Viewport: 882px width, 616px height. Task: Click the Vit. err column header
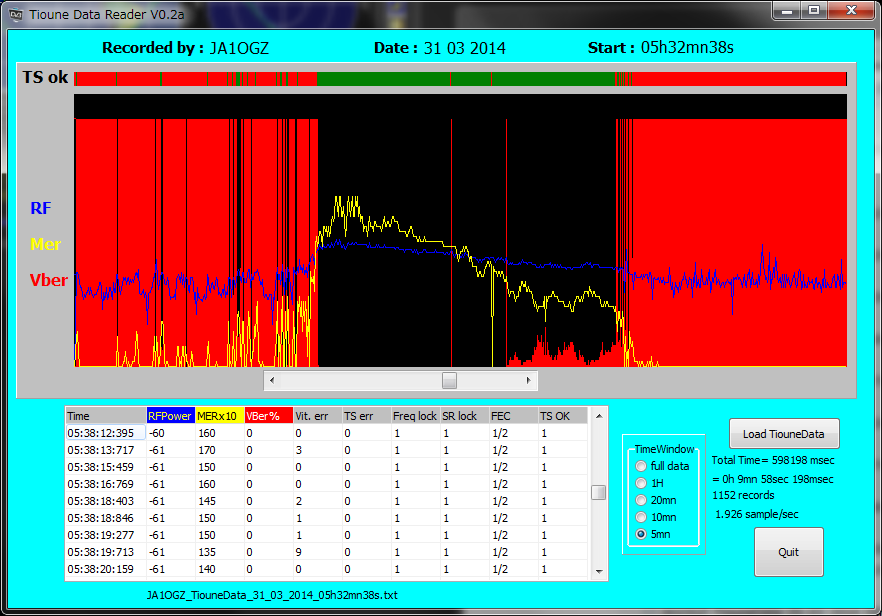point(317,416)
